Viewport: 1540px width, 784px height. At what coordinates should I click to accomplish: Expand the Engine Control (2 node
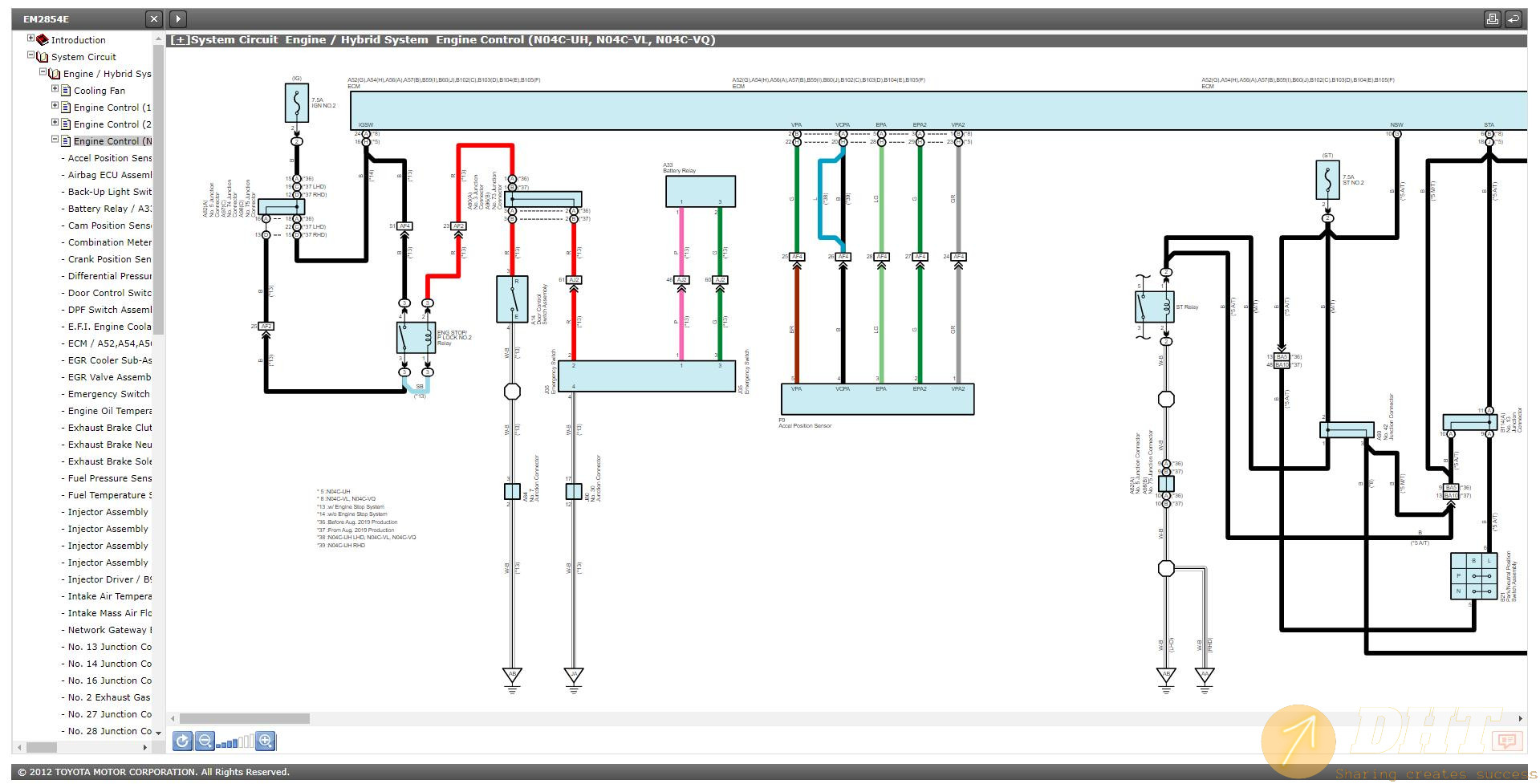point(55,123)
